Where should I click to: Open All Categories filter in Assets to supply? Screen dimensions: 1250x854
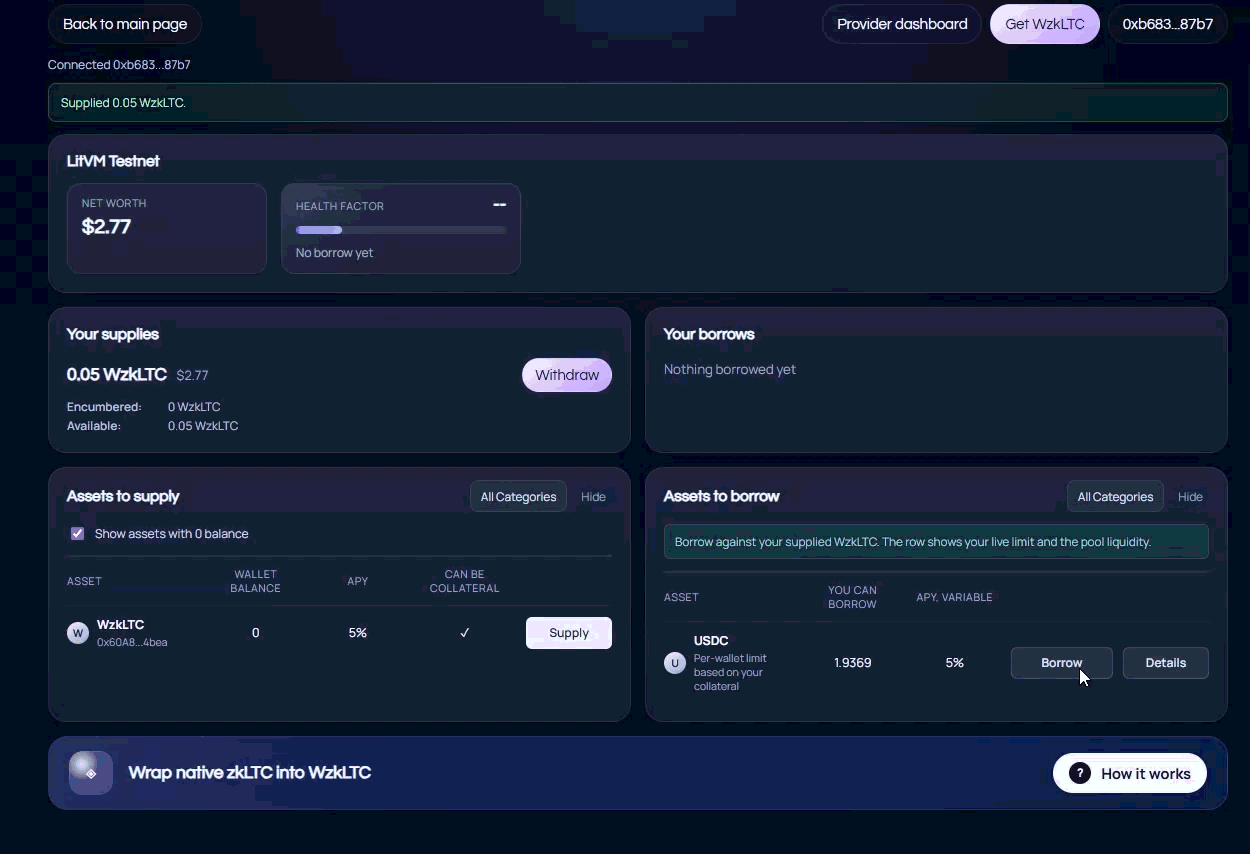[518, 496]
